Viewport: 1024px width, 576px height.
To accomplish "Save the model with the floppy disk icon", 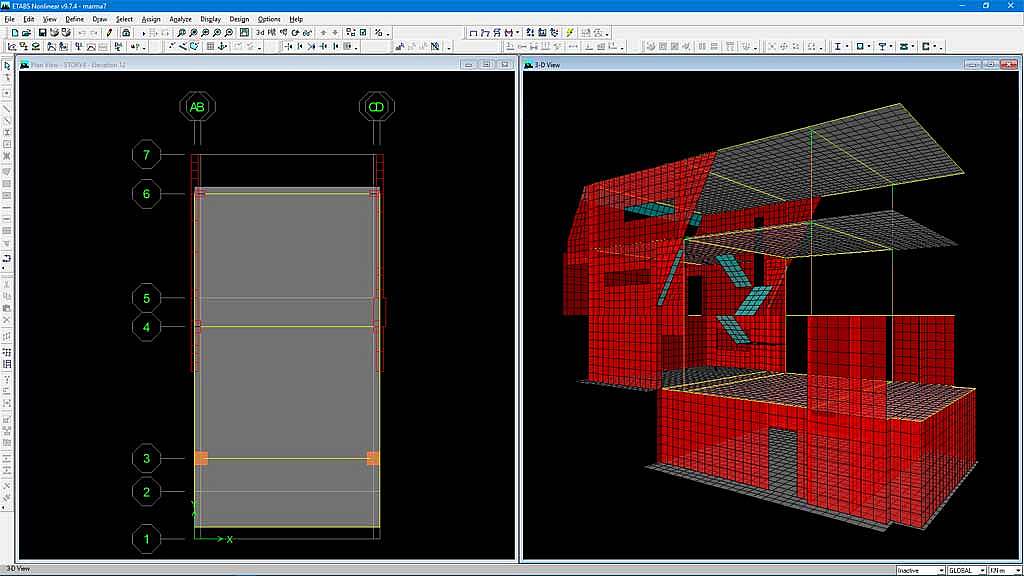I will (x=43, y=32).
